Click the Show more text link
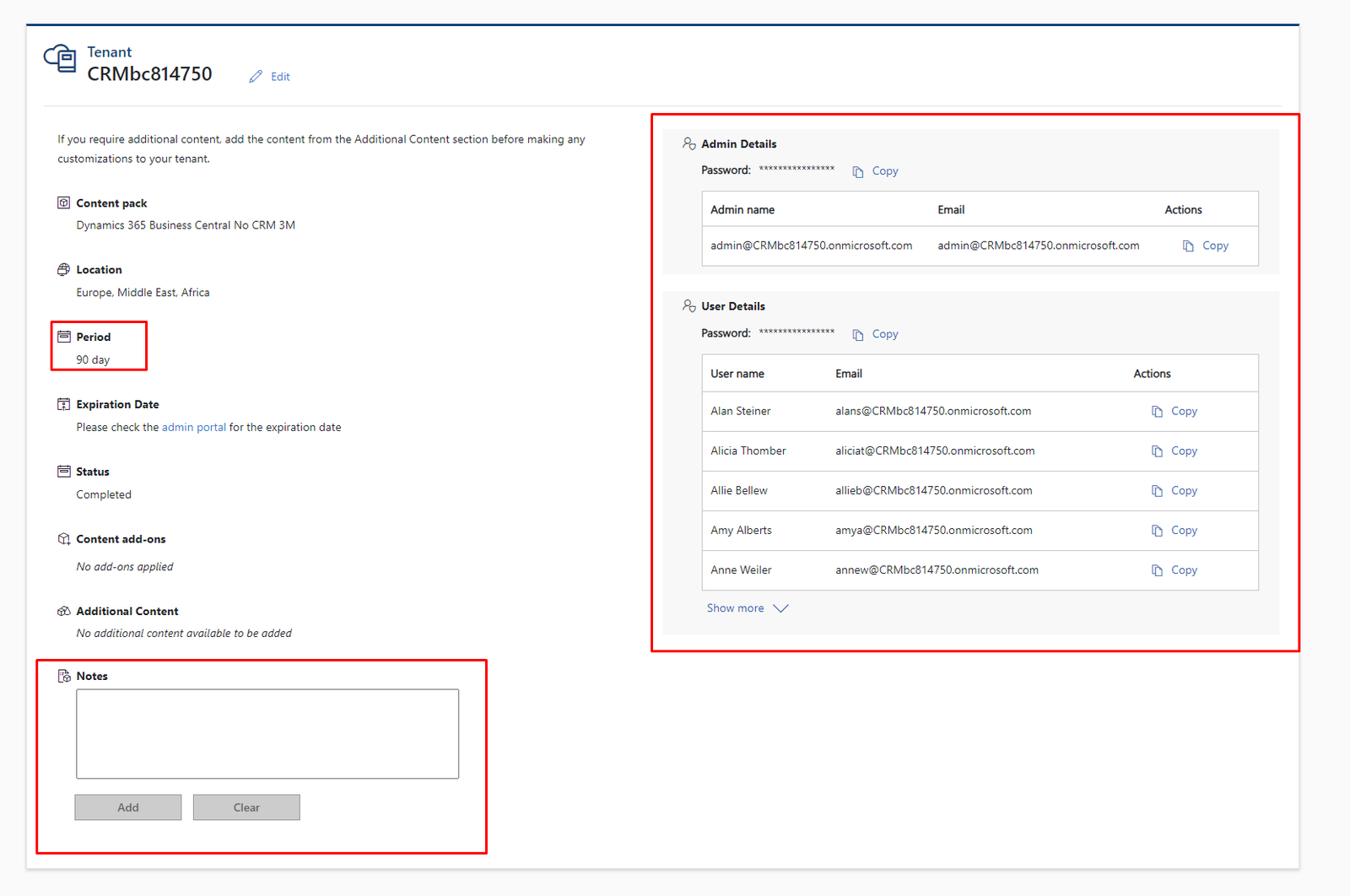The height and width of the screenshot is (896, 1350). coord(736,607)
